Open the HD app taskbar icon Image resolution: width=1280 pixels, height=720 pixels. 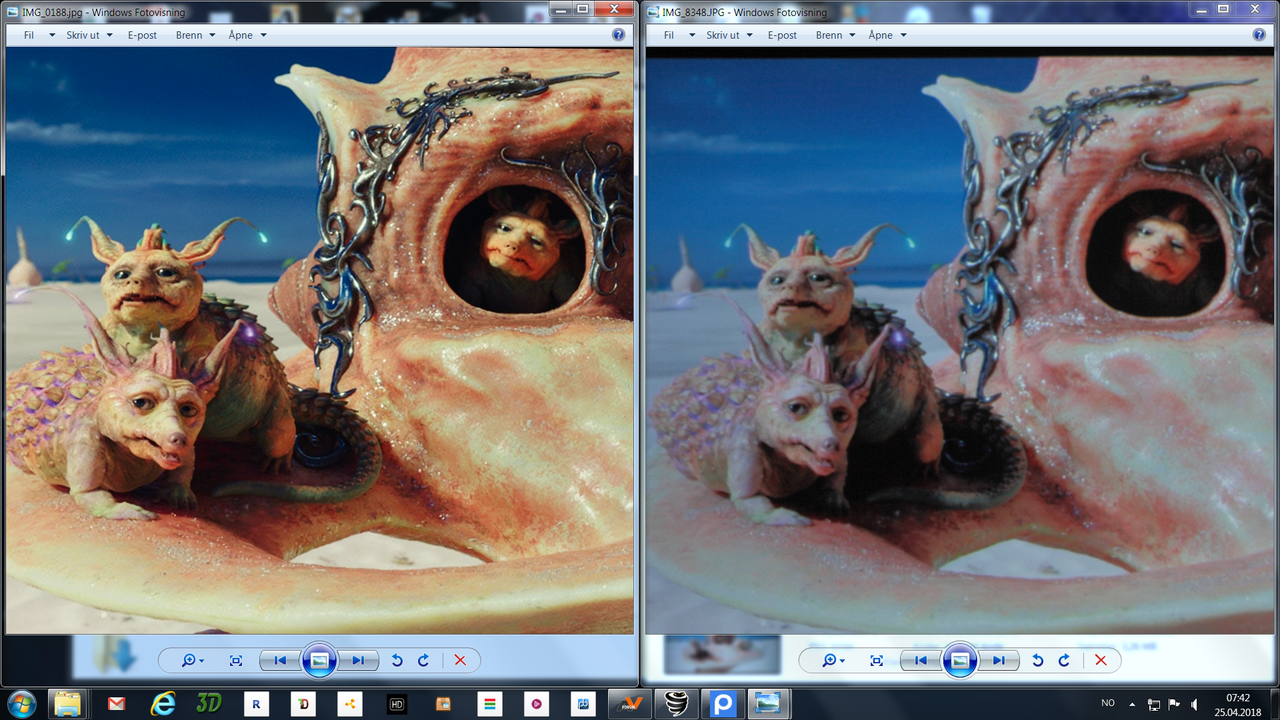click(x=397, y=703)
